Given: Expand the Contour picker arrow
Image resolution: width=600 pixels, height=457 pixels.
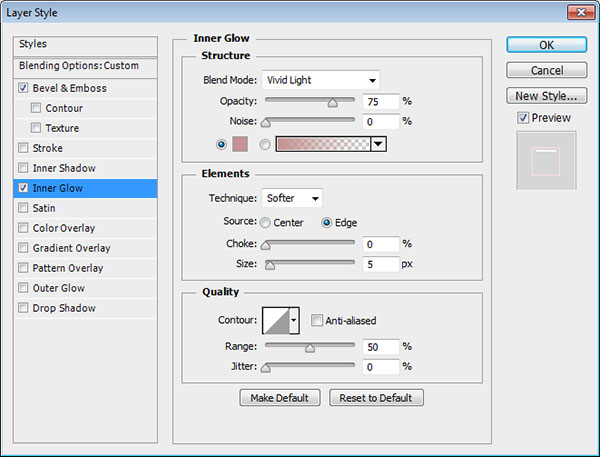Looking at the screenshot, I should (x=294, y=320).
